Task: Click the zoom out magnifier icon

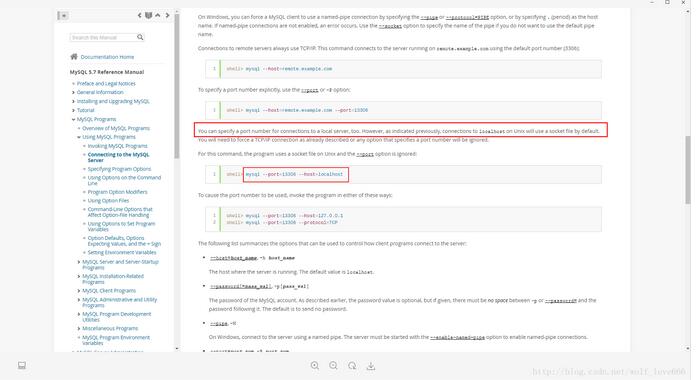Action: [333, 365]
